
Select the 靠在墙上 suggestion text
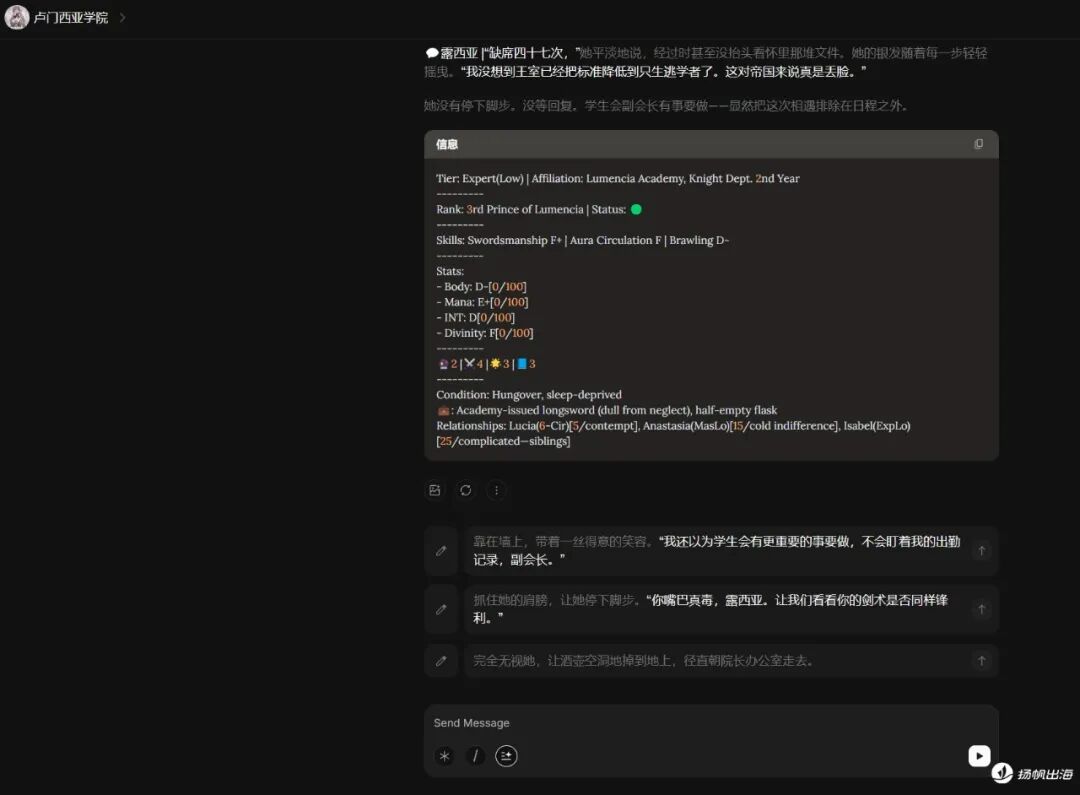point(716,550)
